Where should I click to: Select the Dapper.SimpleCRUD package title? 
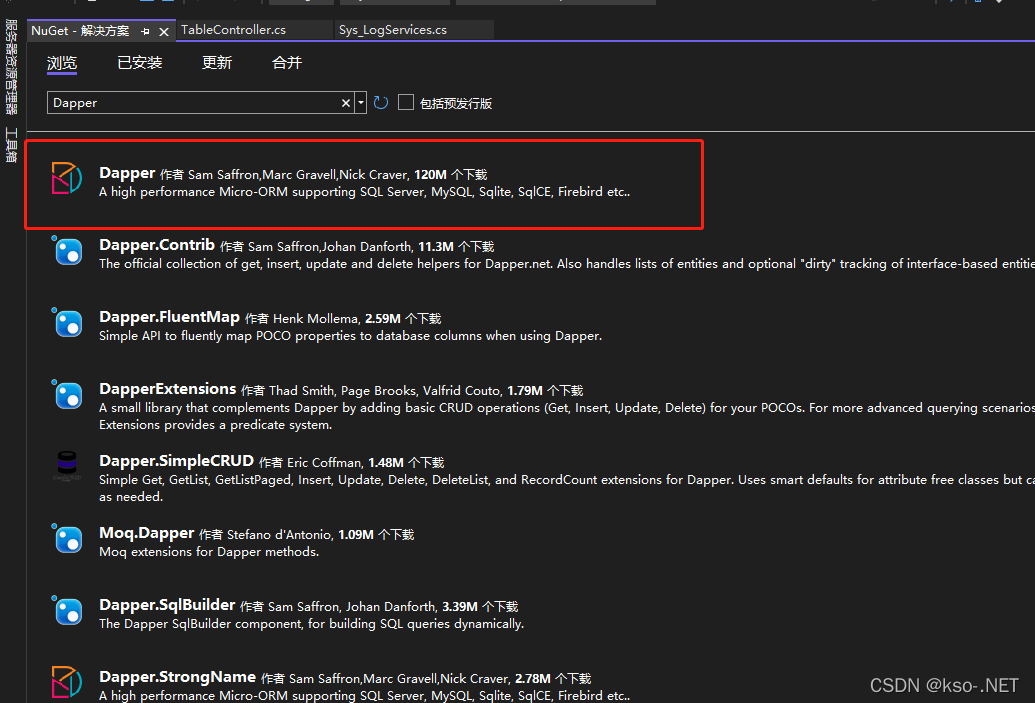[x=176, y=461]
